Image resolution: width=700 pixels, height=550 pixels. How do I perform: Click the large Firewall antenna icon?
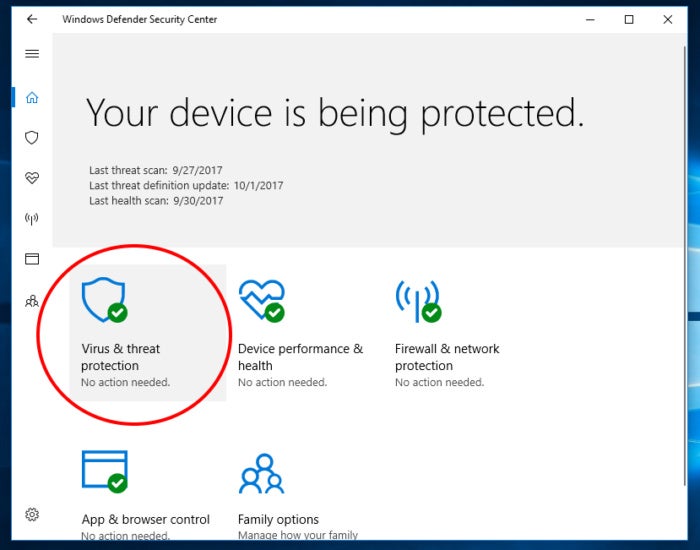[418, 301]
